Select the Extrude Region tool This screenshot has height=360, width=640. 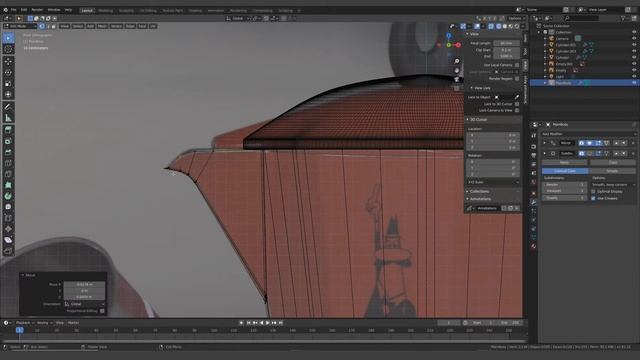click(x=8, y=130)
